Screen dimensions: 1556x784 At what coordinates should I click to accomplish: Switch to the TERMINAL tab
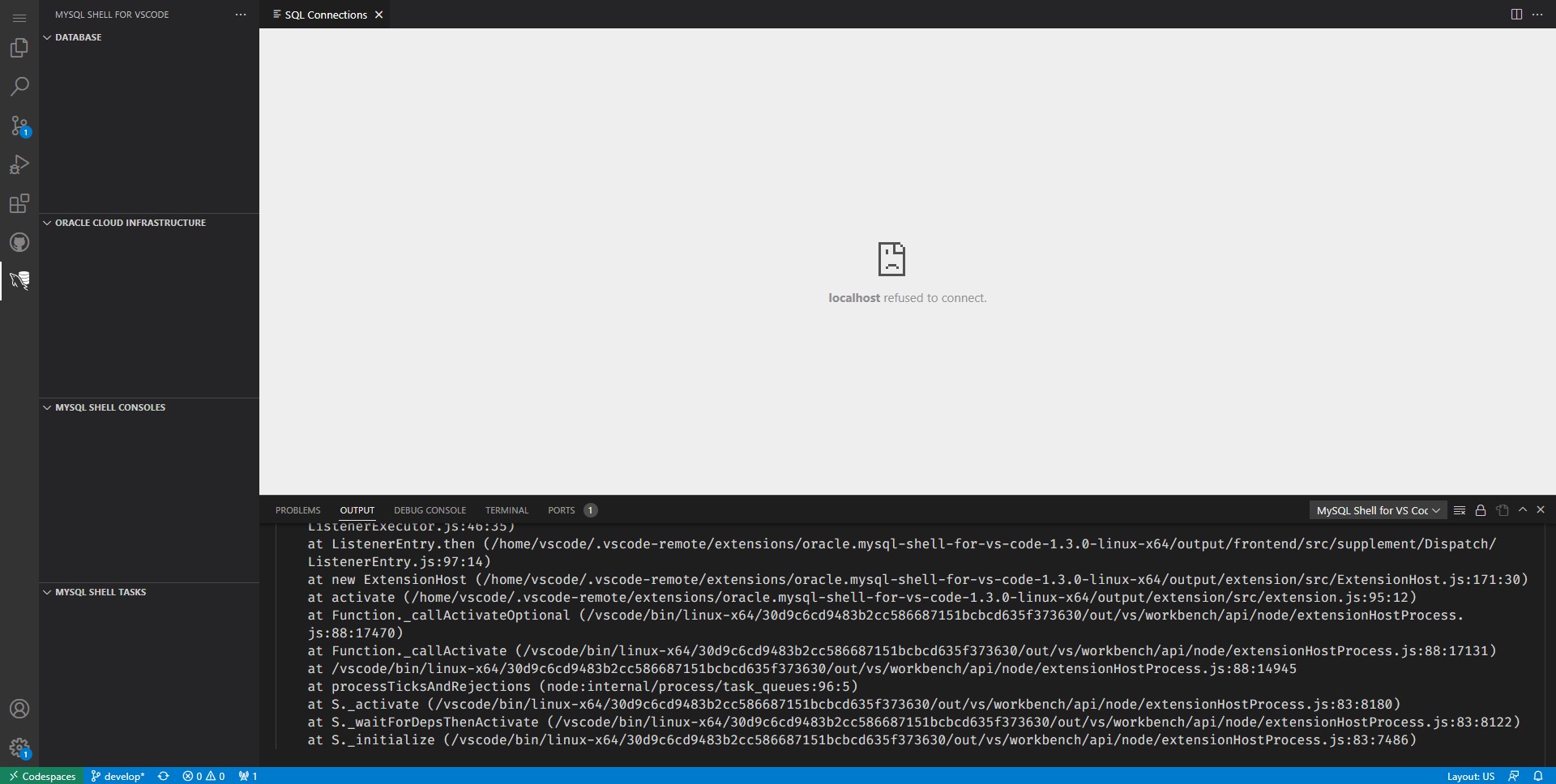click(507, 510)
